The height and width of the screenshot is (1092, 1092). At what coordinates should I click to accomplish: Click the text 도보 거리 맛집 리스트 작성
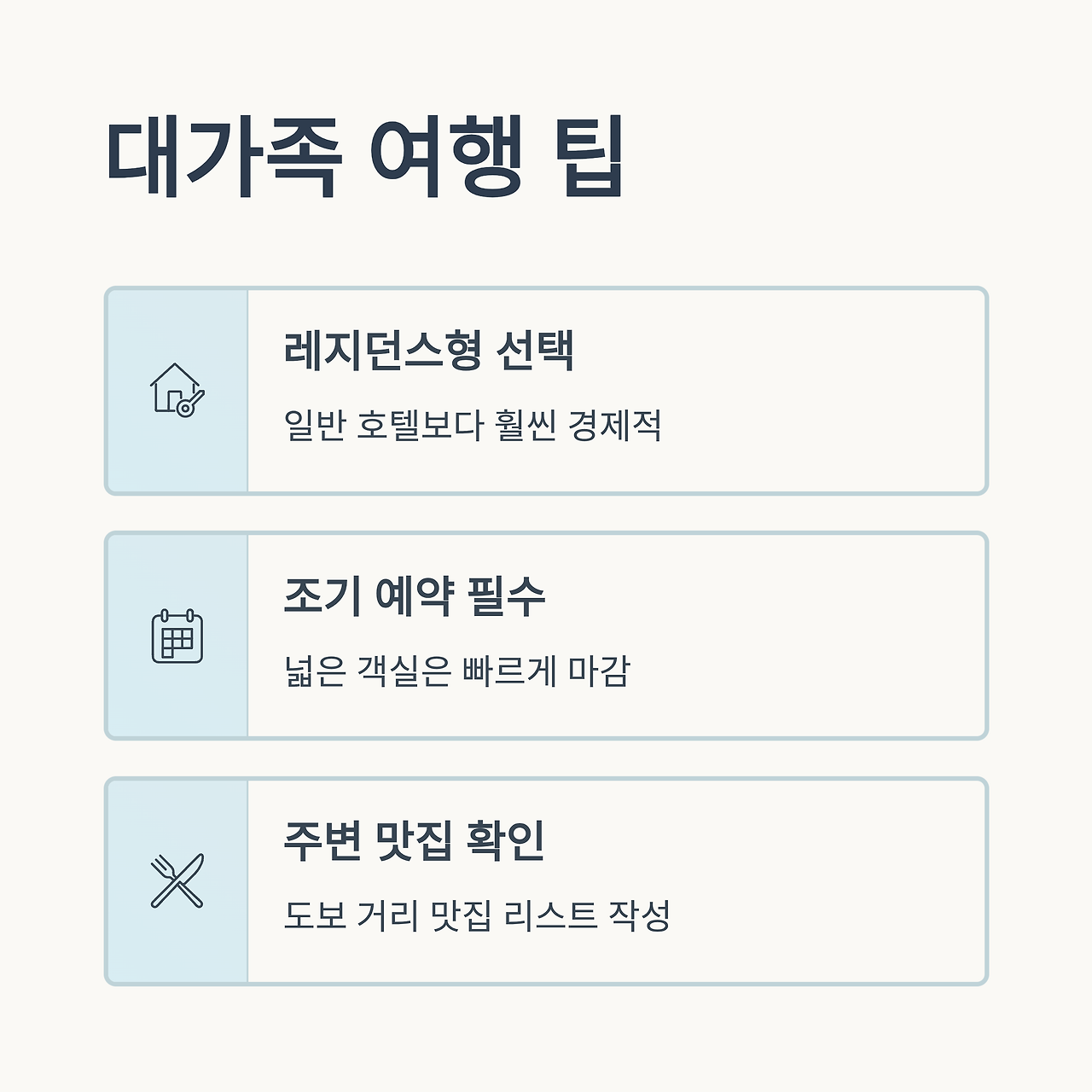pyautogui.click(x=477, y=915)
